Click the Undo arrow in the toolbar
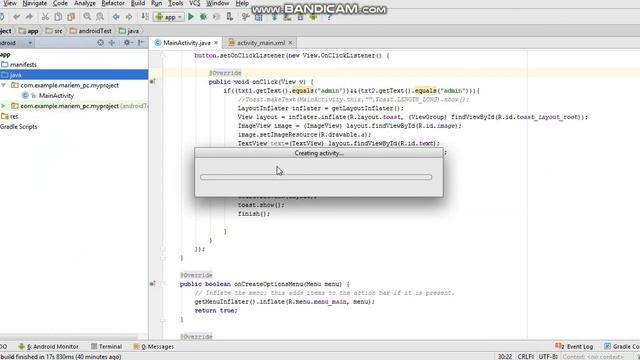Viewport: 640px width, 360px height. (x=16, y=17)
